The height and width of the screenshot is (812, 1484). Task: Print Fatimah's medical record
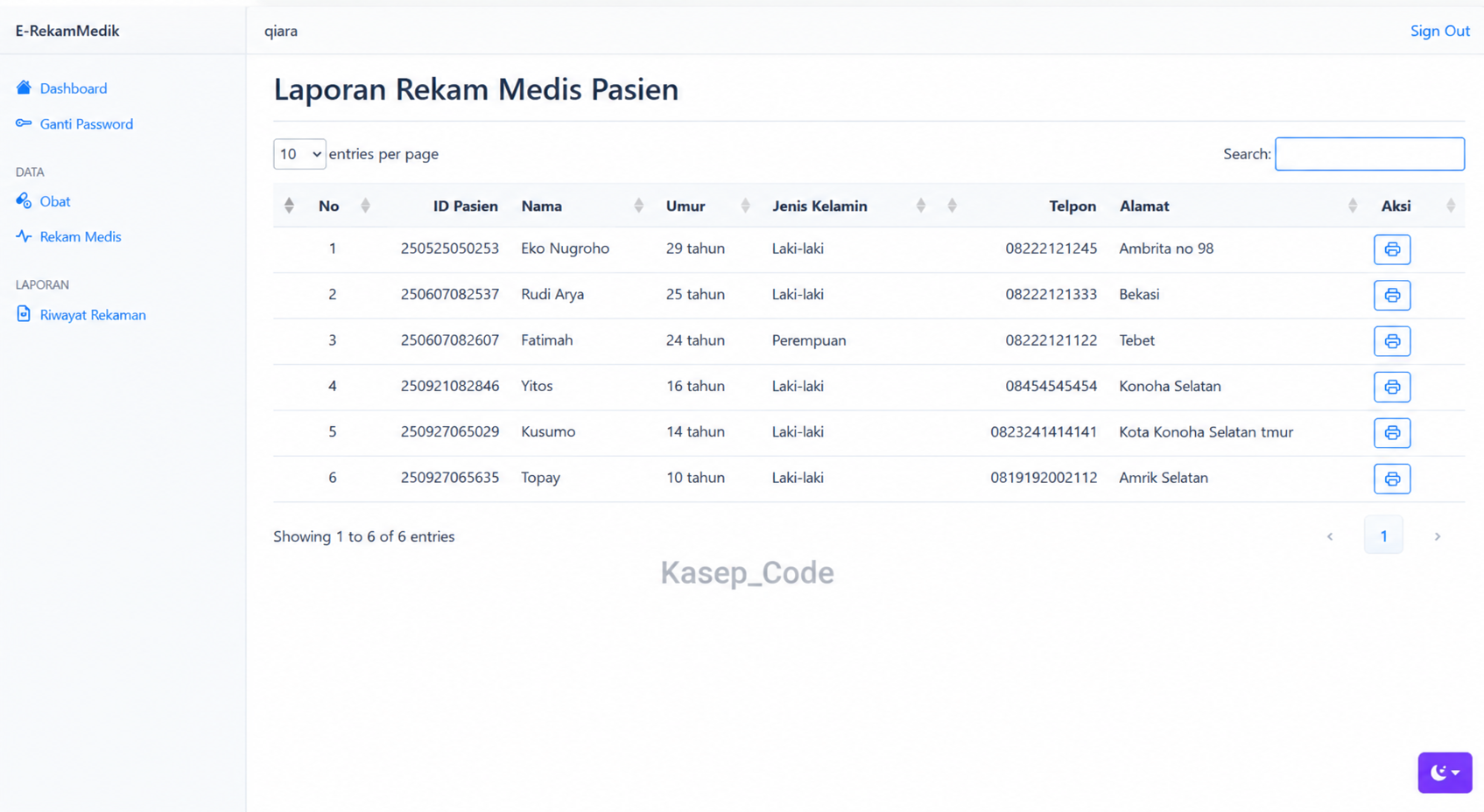tap(1391, 341)
